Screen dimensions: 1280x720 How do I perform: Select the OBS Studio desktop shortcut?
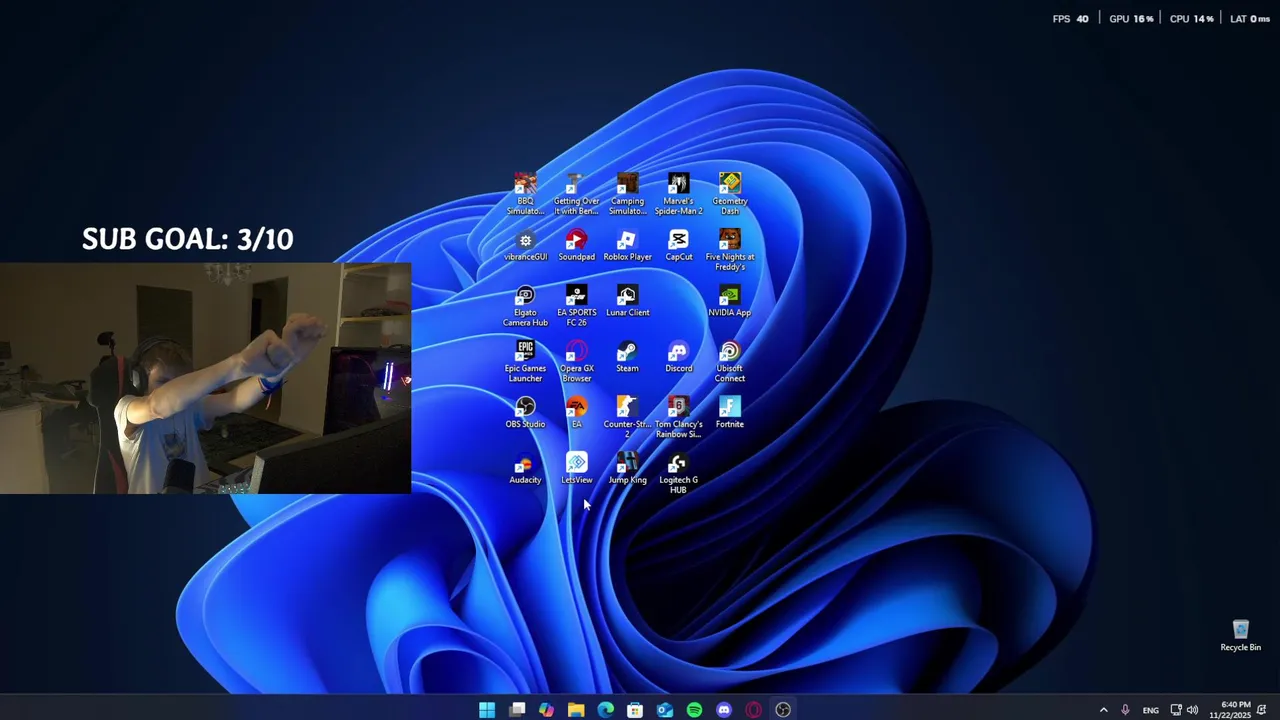click(x=525, y=413)
